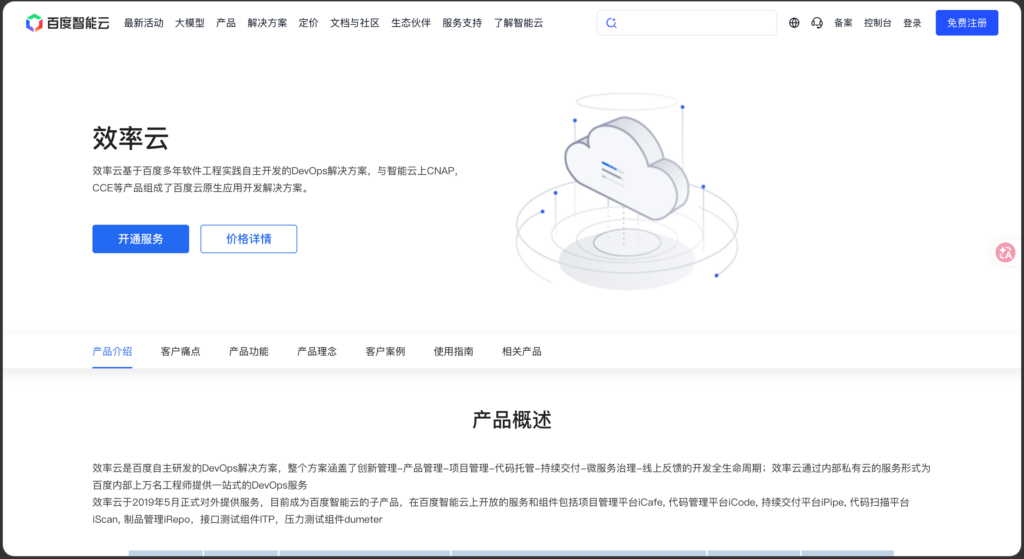
Task: Open the 服务支持 navigation menu
Action: click(462, 23)
